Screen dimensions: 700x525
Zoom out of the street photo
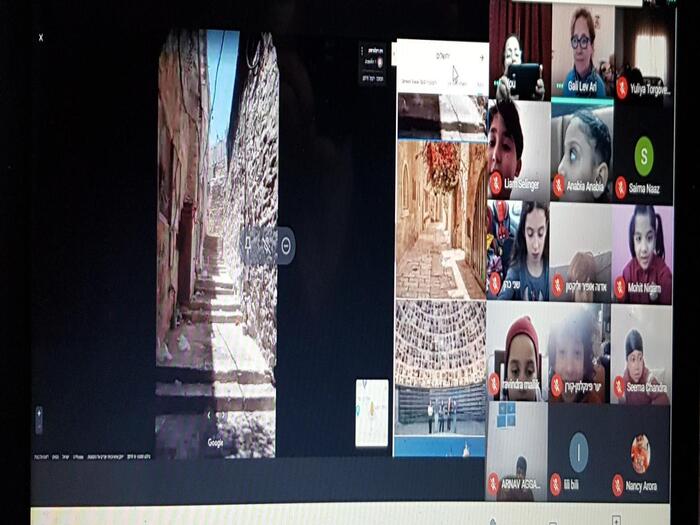[x=39, y=427]
